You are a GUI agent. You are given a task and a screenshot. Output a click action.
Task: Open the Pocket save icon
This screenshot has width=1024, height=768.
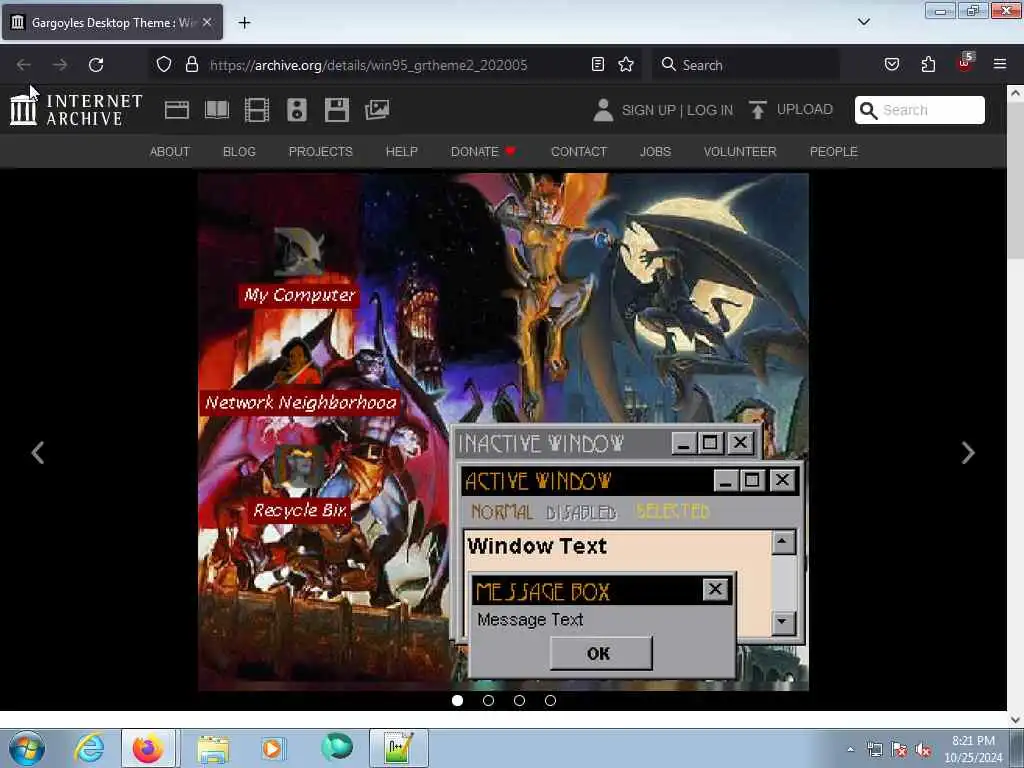[x=892, y=64]
